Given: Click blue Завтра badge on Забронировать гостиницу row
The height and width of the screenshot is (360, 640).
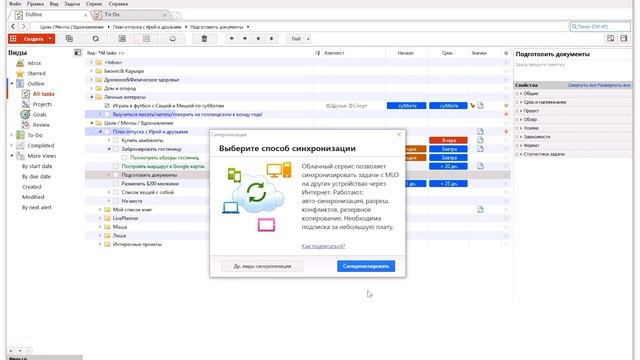Looking at the screenshot, I should (x=448, y=149).
